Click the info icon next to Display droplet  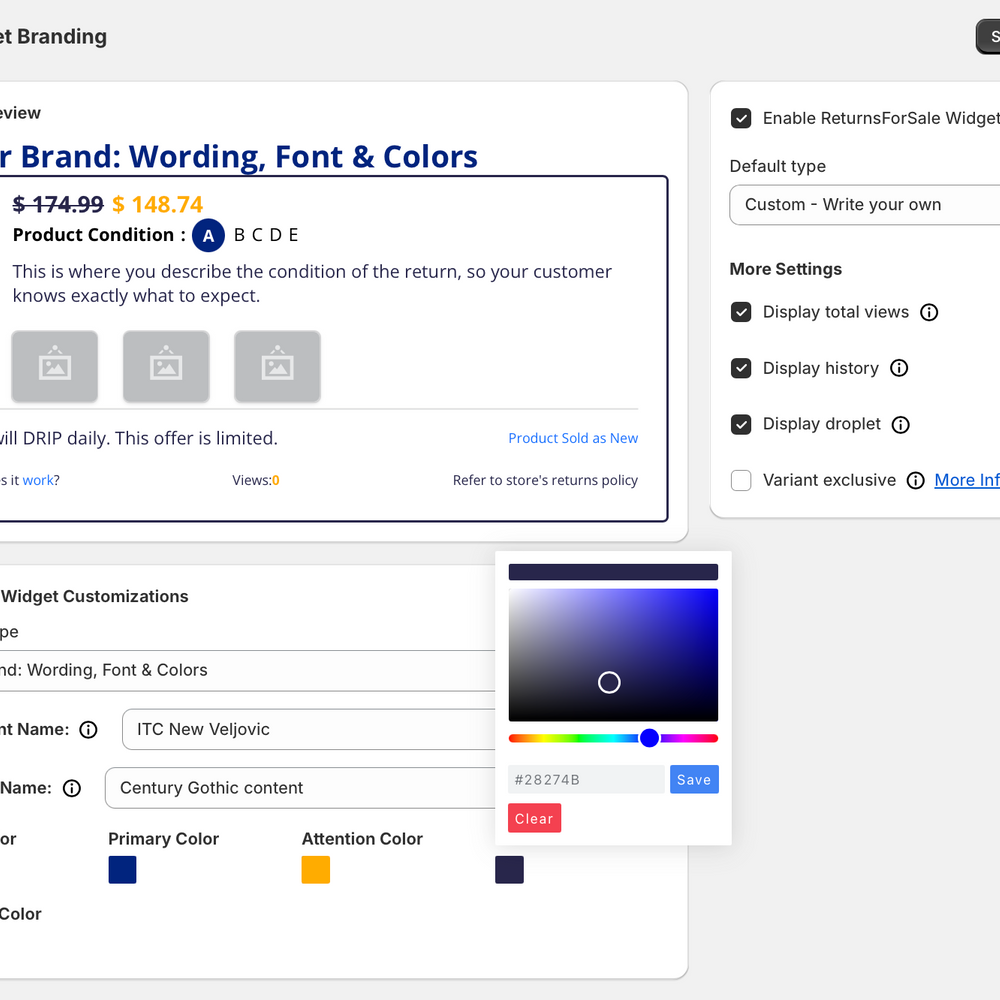(900, 424)
